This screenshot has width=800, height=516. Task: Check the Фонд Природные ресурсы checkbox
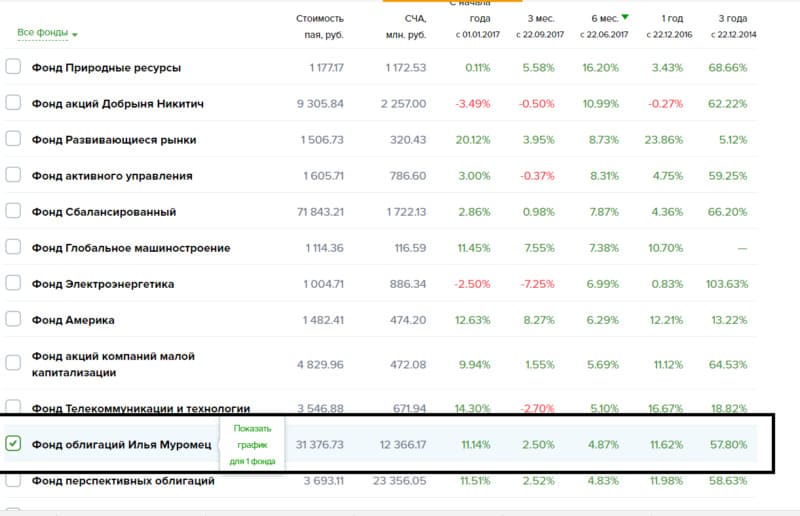(13, 67)
